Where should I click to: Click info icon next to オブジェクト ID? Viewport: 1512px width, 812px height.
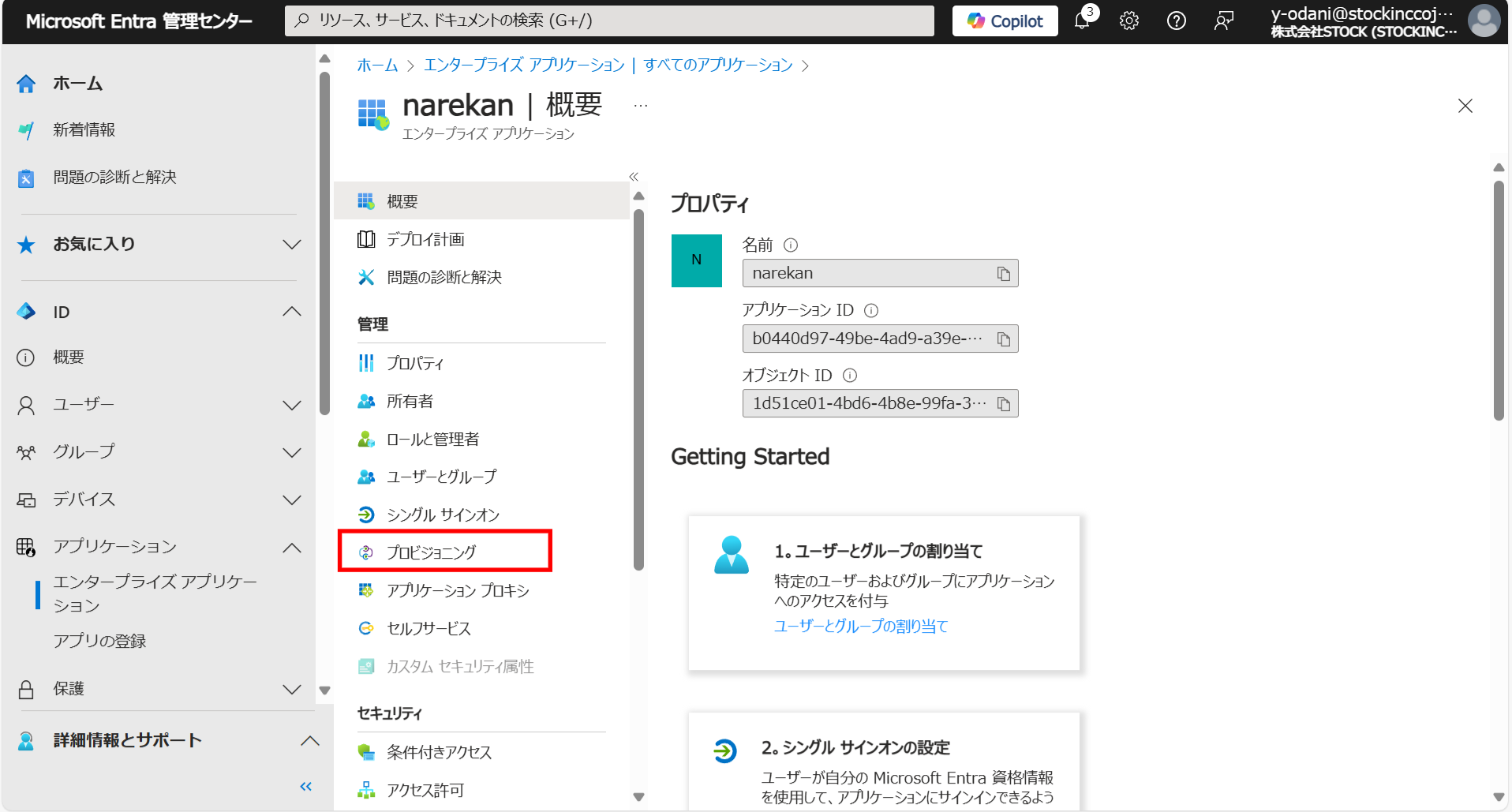850,376
